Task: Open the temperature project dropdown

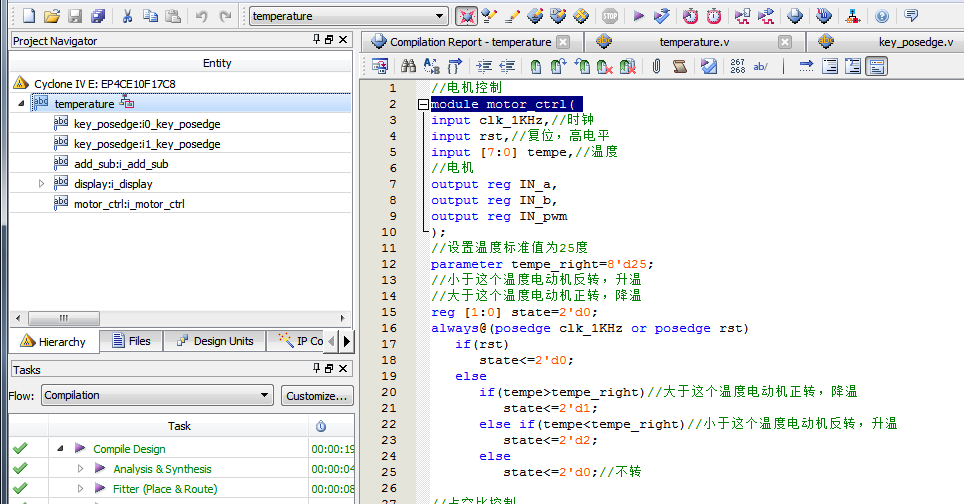Action: (440, 16)
